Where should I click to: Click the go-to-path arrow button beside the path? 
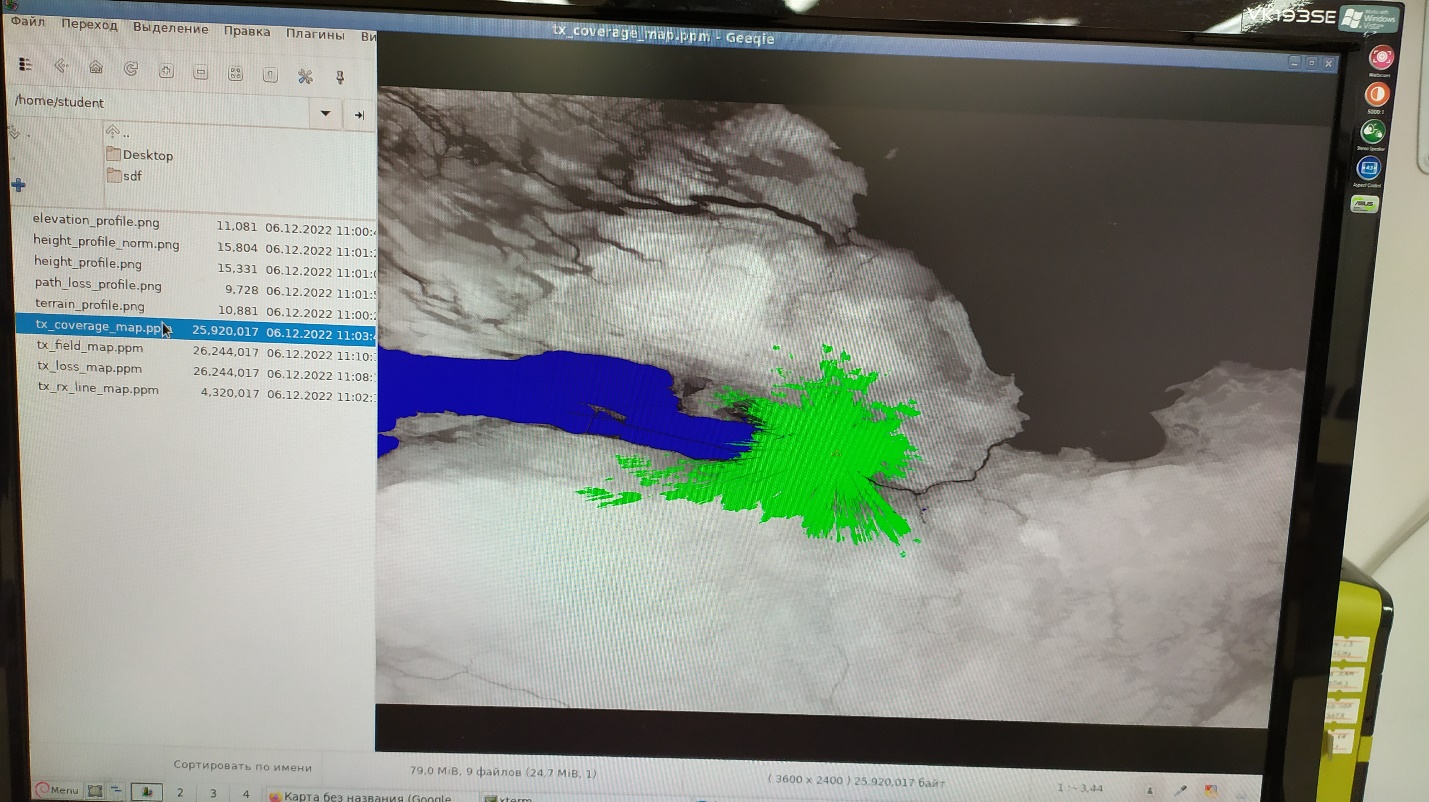point(359,116)
